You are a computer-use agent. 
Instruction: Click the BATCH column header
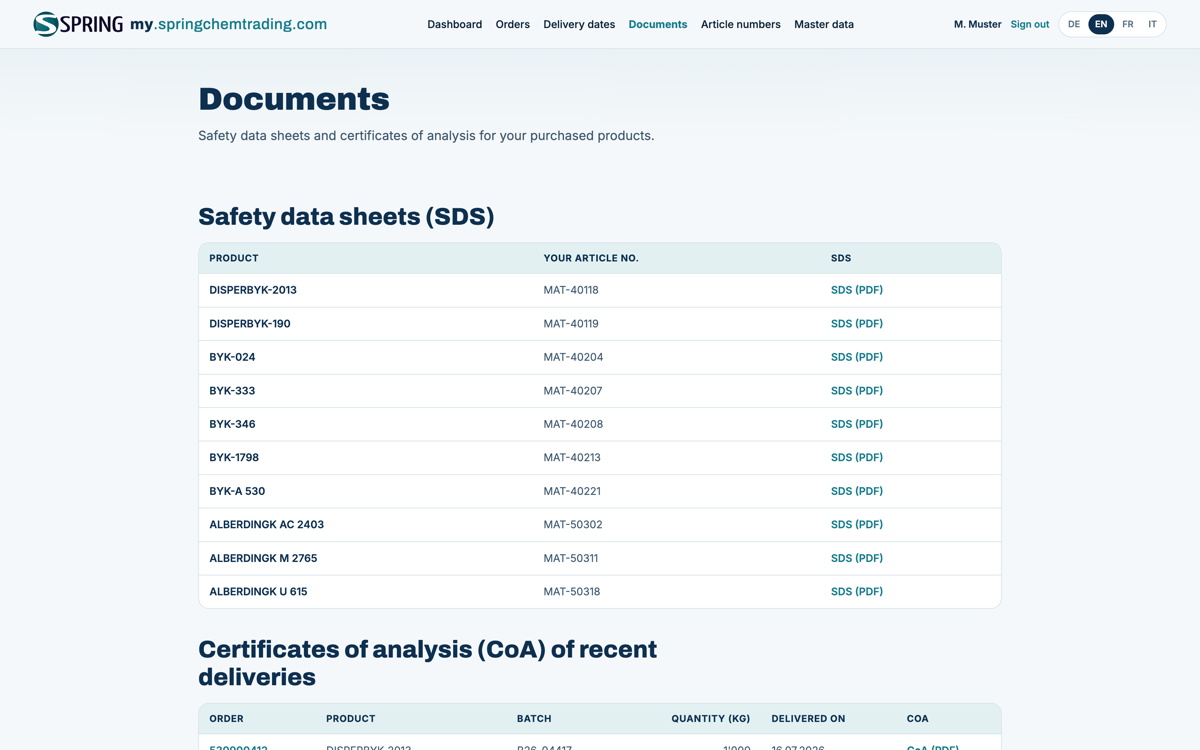pyautogui.click(x=534, y=719)
